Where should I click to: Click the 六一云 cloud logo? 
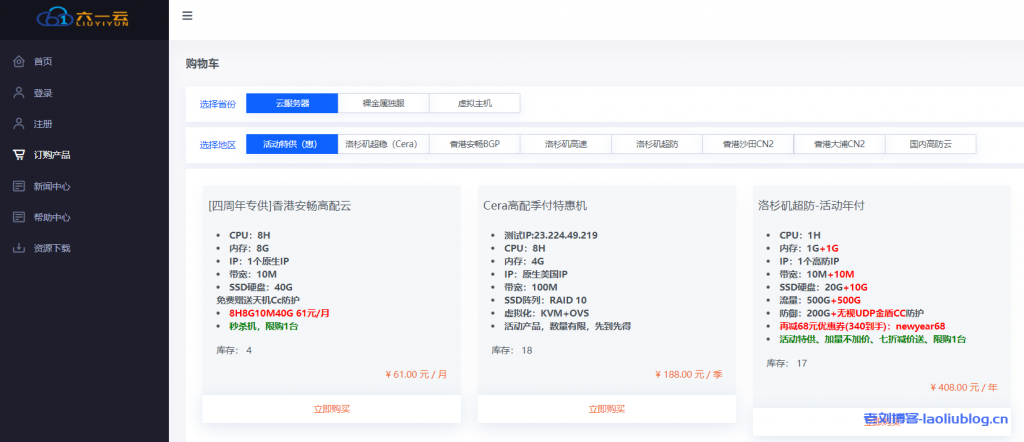tap(82, 18)
